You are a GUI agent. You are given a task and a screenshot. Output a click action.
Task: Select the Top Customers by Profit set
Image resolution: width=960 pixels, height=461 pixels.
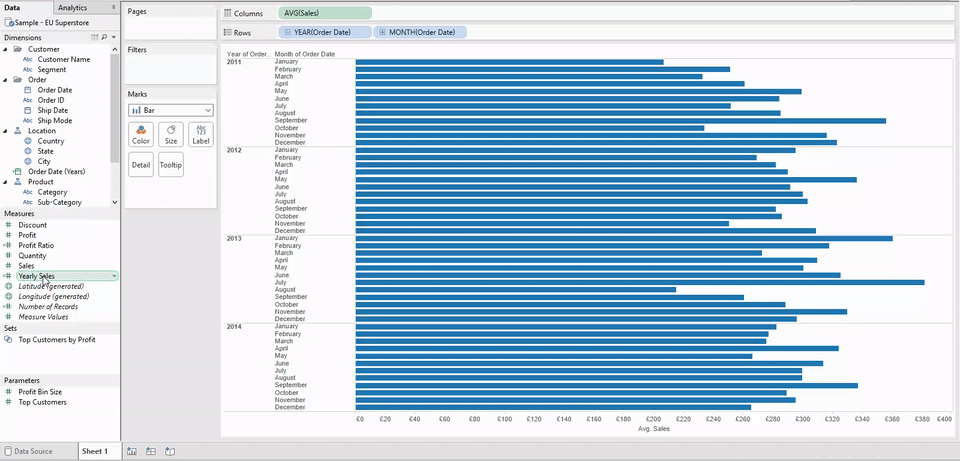56,339
